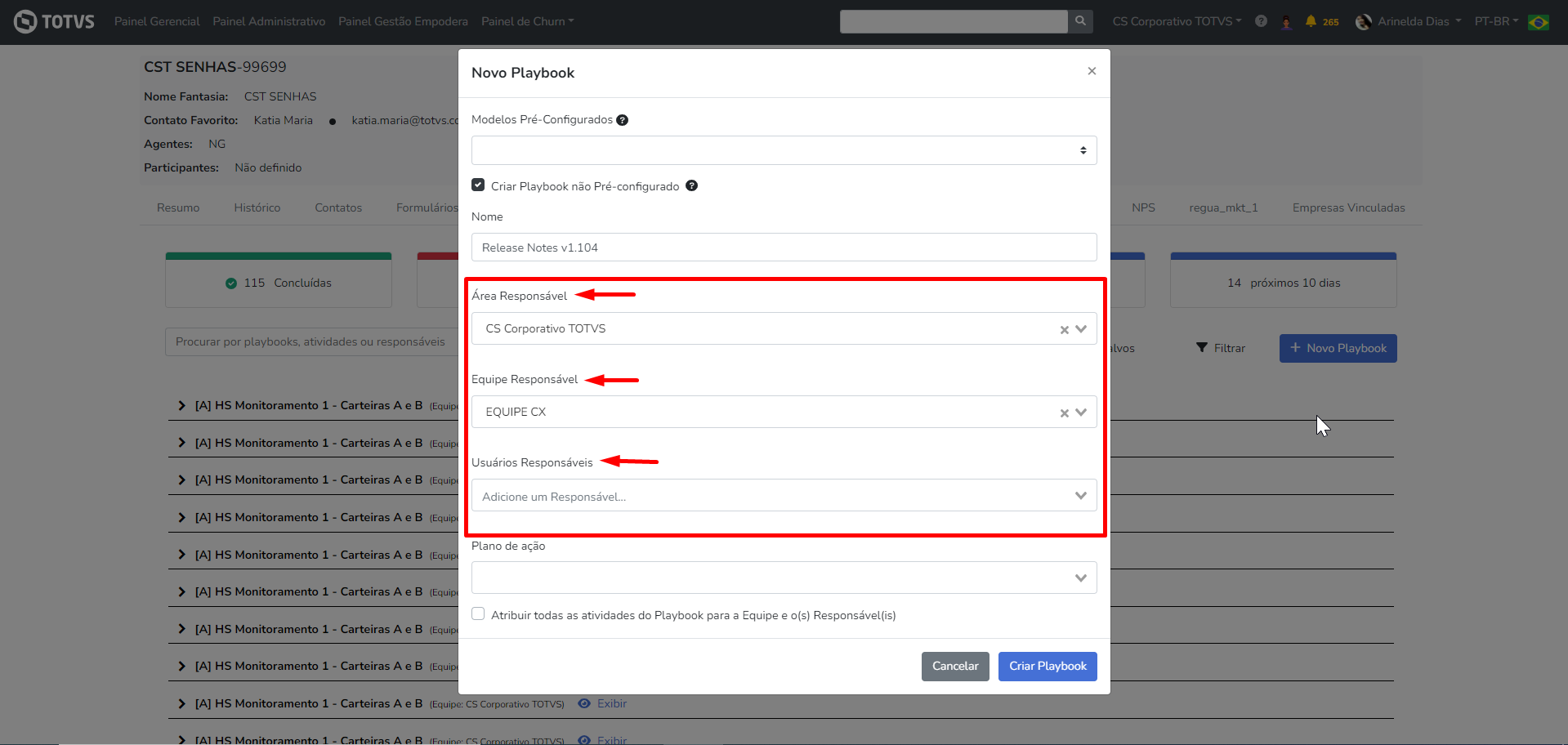Click the Novo Playbook button behind the dialog
This screenshot has width=1568, height=745.
[x=1338, y=348]
